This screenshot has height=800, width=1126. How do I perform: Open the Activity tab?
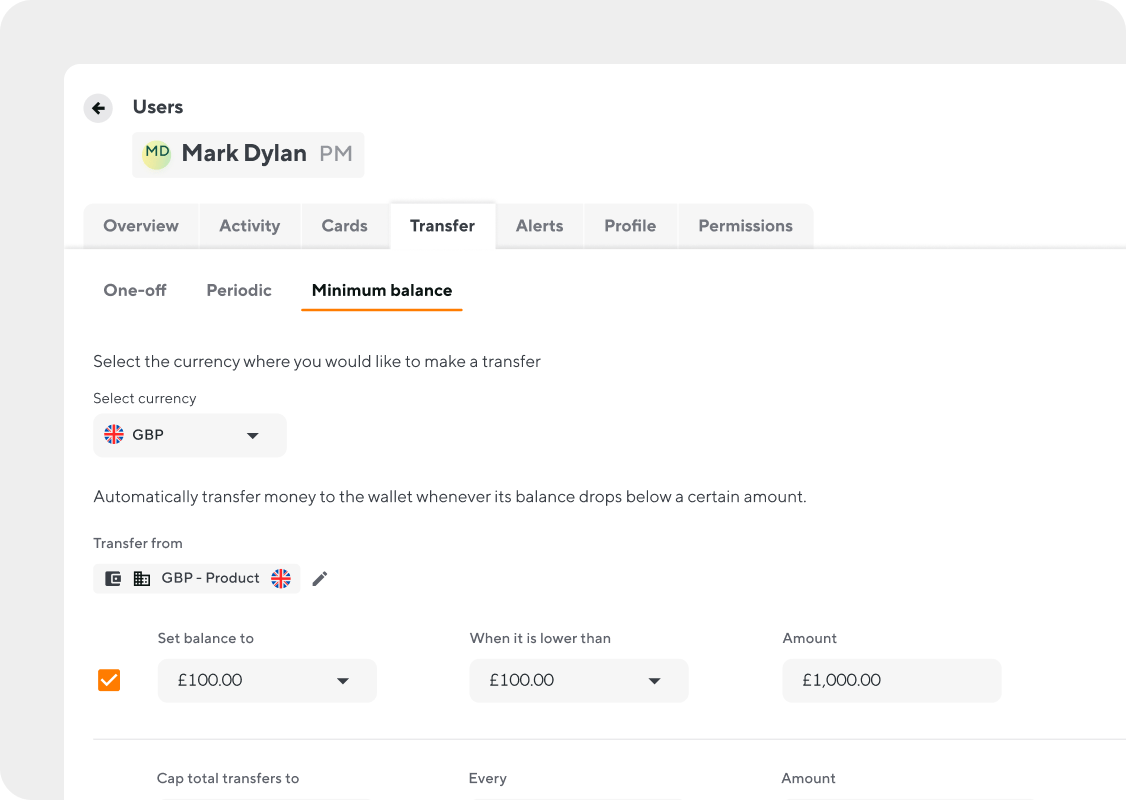tap(249, 226)
